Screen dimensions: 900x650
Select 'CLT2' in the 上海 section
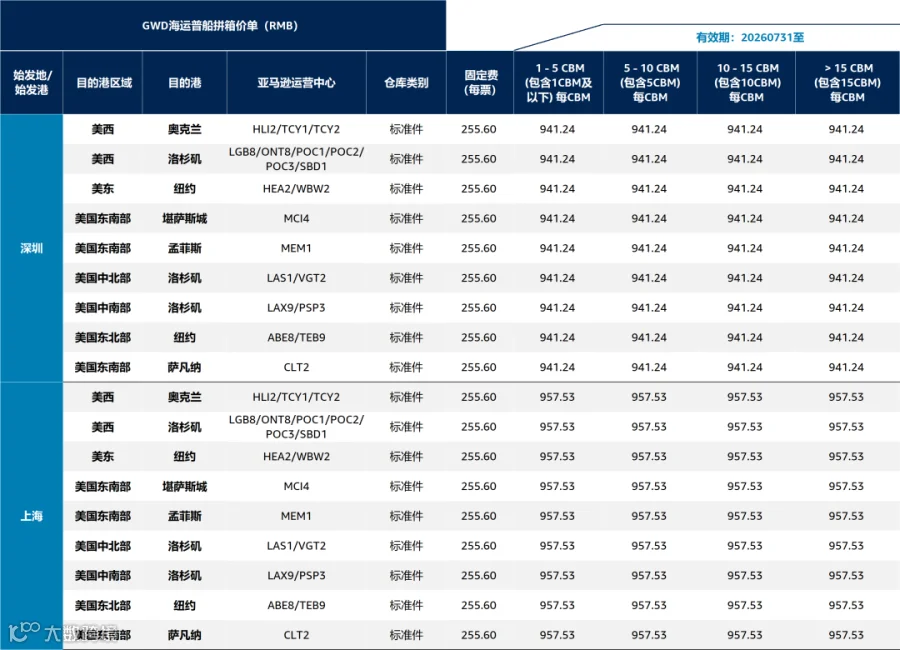296,635
